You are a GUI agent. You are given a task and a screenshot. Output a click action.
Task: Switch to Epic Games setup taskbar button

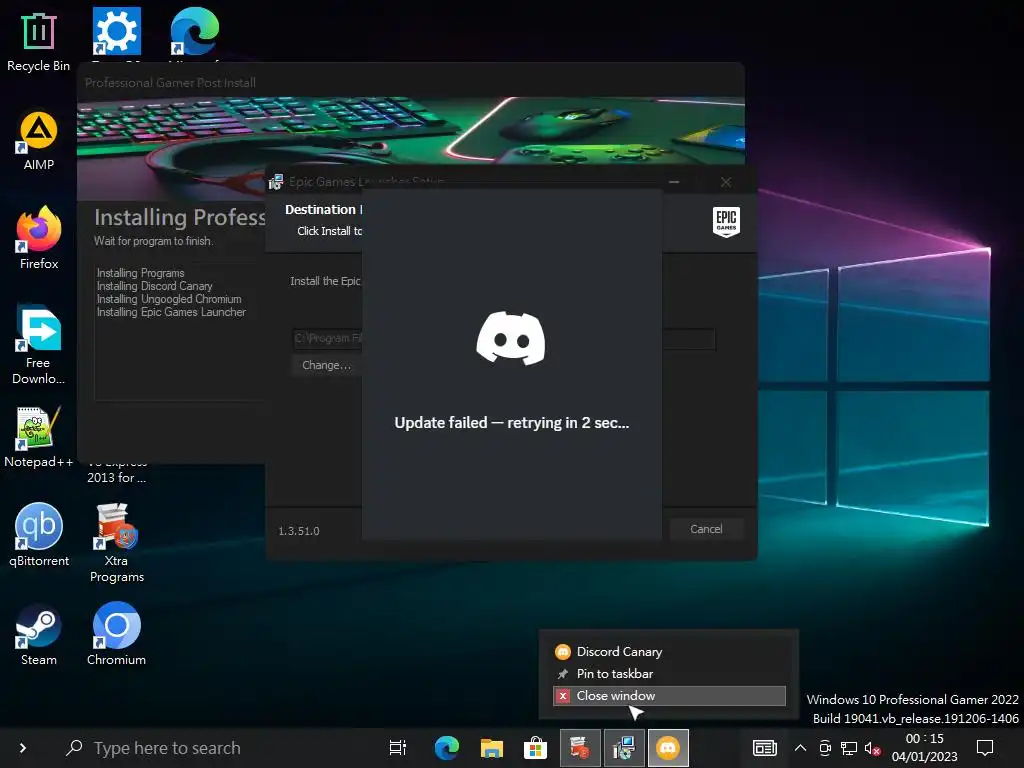click(624, 748)
